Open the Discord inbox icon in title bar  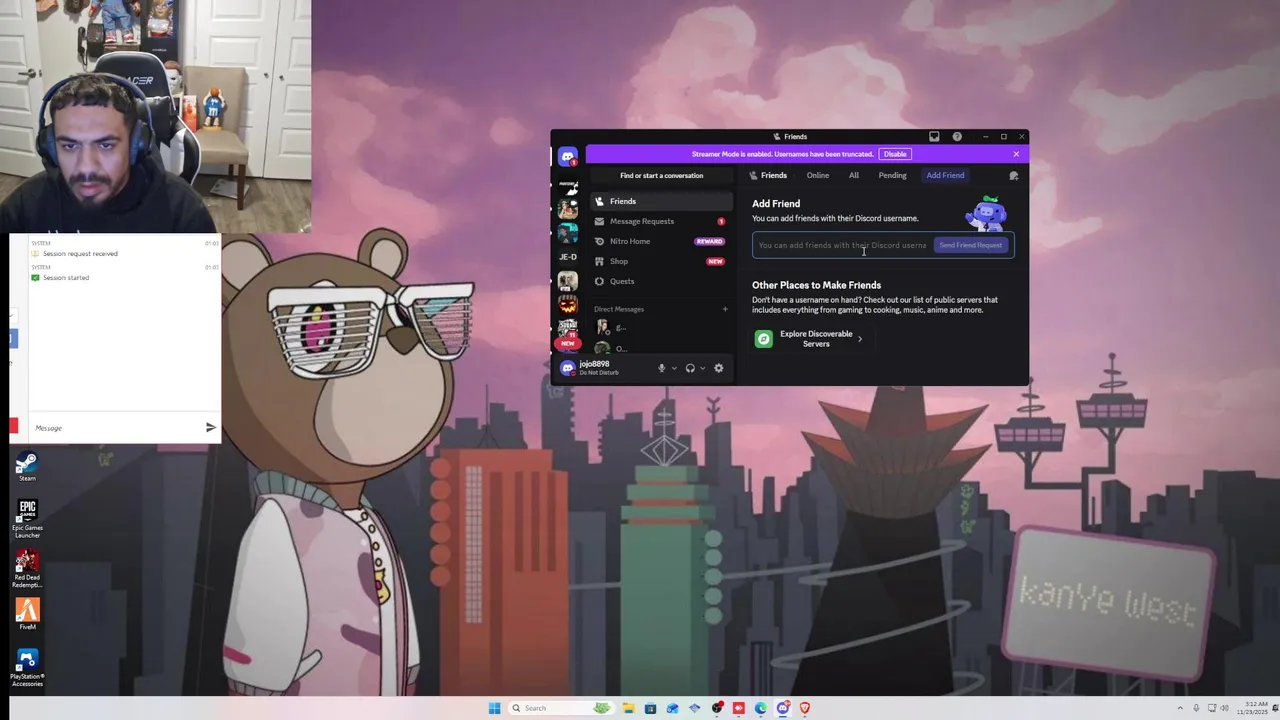pos(934,137)
